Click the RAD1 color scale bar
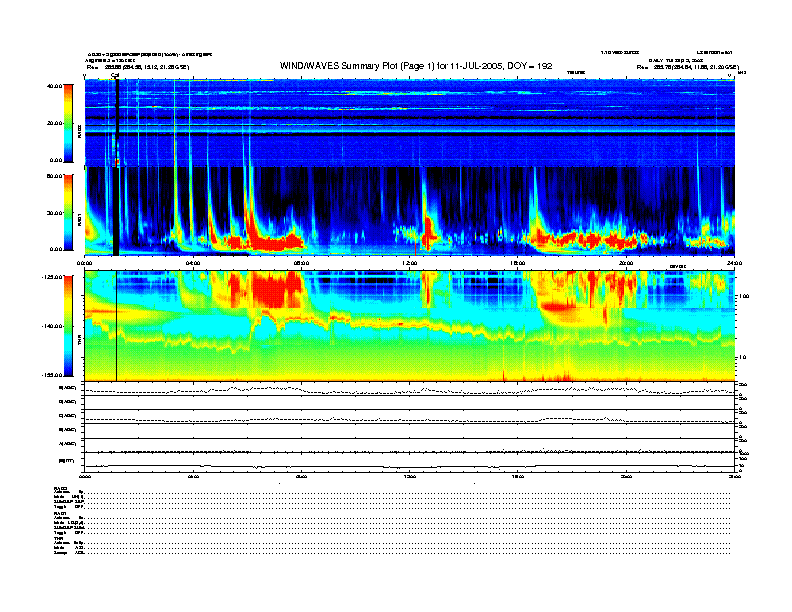 pos(68,212)
